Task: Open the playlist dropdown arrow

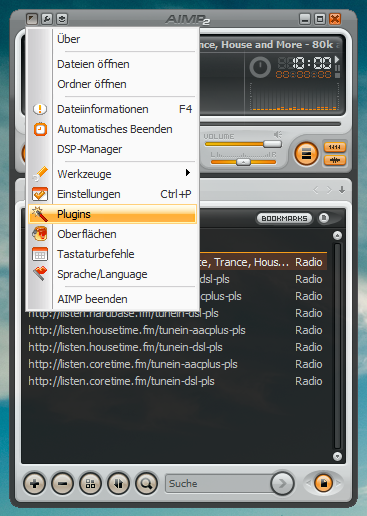Action: (x=342, y=190)
